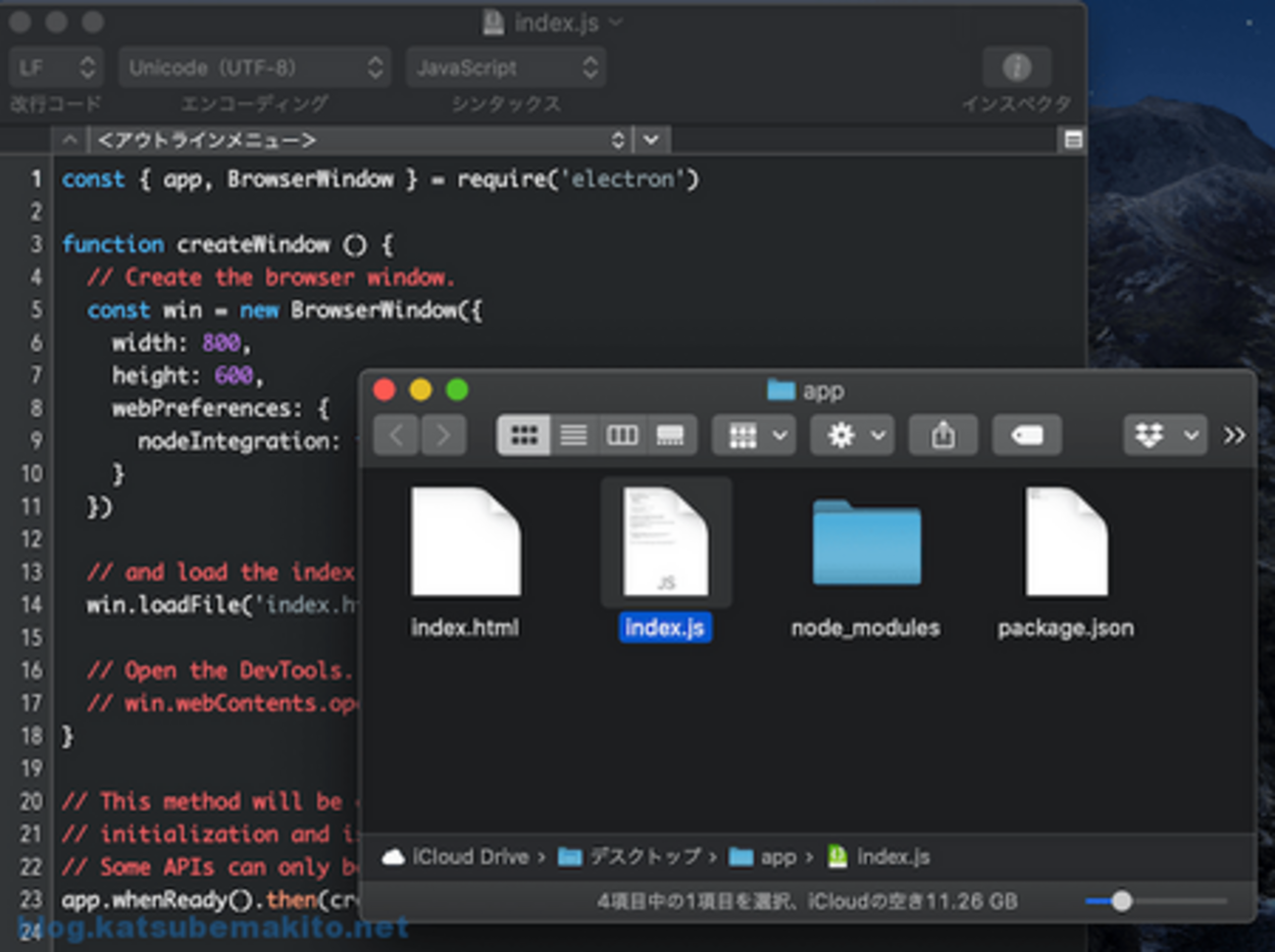Click the Edit Tags icon in Finder
The width and height of the screenshot is (1275, 952).
1026,435
